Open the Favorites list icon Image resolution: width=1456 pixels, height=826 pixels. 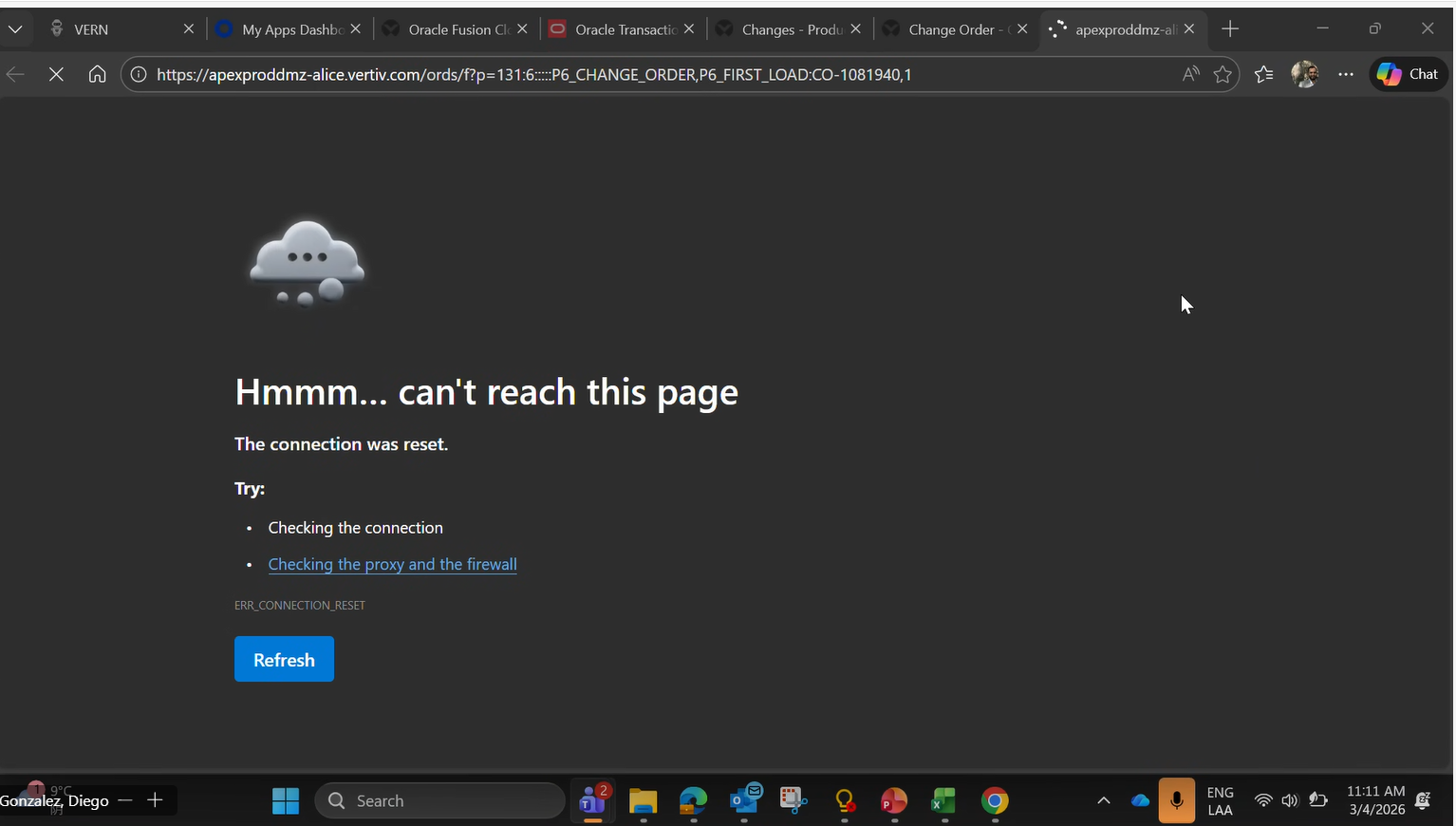[x=1263, y=74]
